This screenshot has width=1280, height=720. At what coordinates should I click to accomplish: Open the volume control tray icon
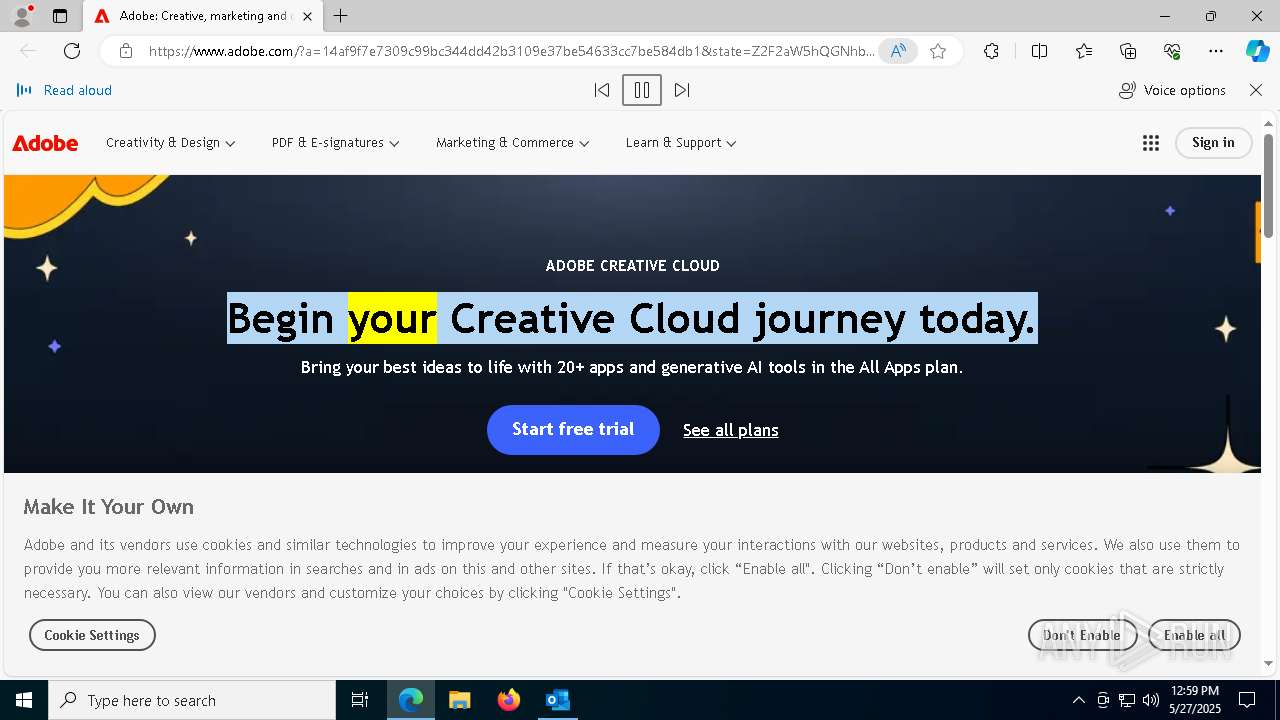(x=1151, y=700)
